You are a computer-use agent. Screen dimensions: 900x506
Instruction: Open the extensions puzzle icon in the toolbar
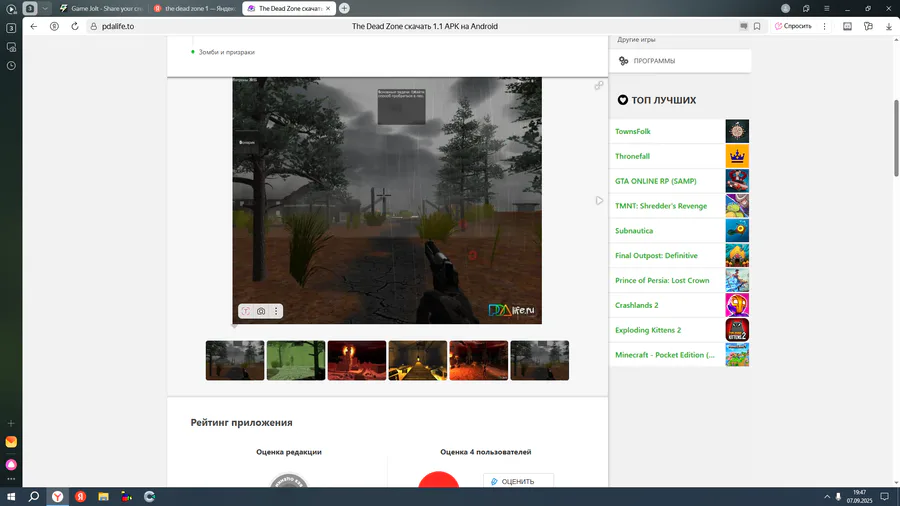click(x=868, y=26)
